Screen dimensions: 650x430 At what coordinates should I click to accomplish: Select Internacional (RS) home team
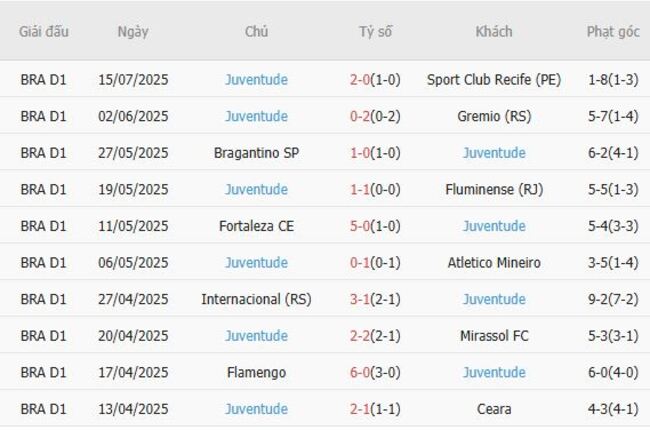coord(256,299)
